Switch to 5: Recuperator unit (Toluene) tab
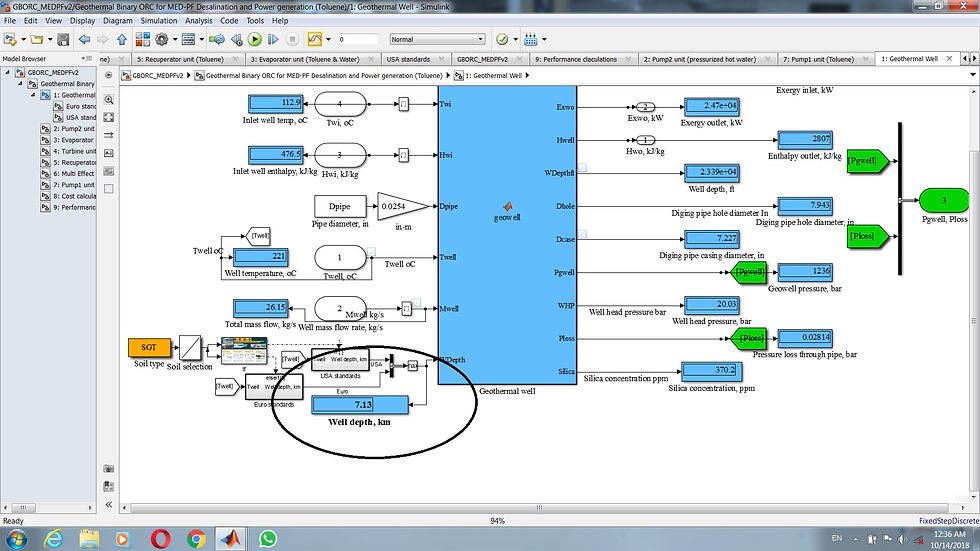Viewport: 980px width, 551px height. tap(180, 59)
